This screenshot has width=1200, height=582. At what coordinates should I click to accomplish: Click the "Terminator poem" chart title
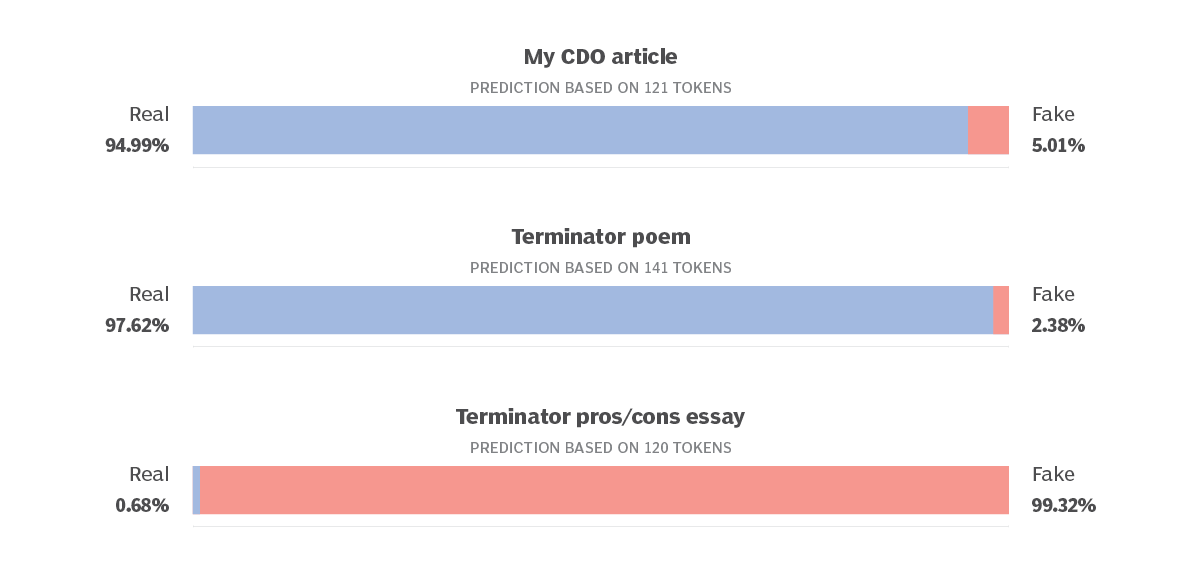(600, 237)
